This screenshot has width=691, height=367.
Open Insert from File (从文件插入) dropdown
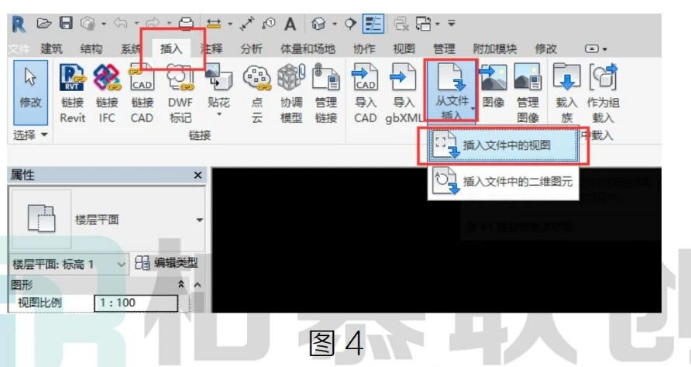[x=452, y=91]
